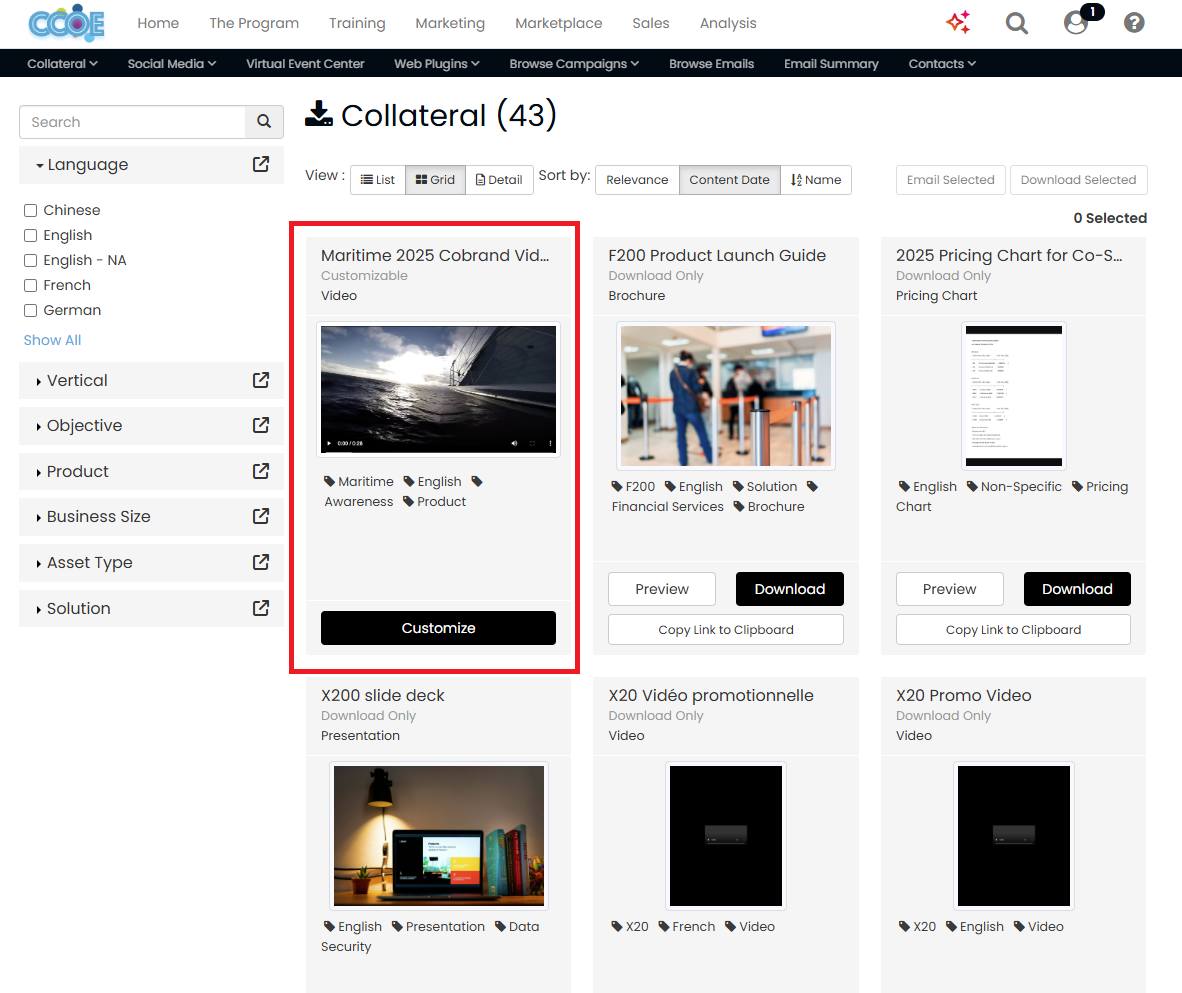Pop out the Product filter

pos(261,471)
